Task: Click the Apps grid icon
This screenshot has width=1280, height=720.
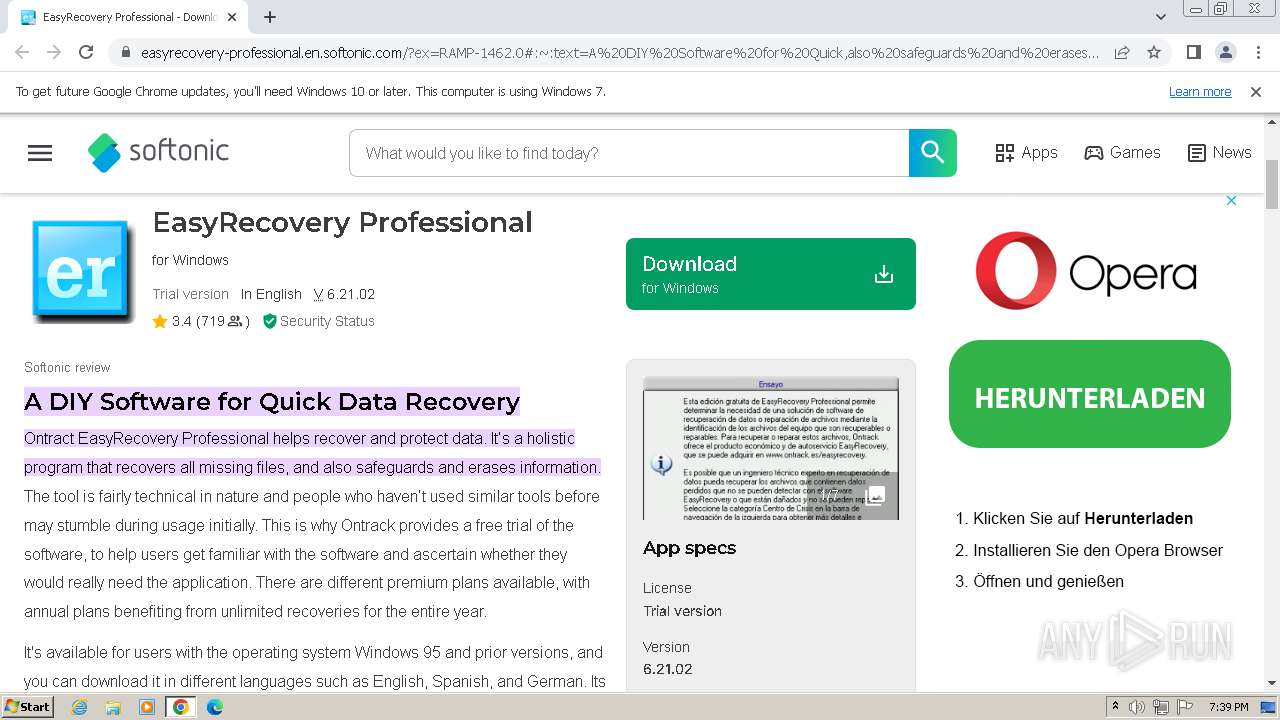Action: coord(1005,153)
